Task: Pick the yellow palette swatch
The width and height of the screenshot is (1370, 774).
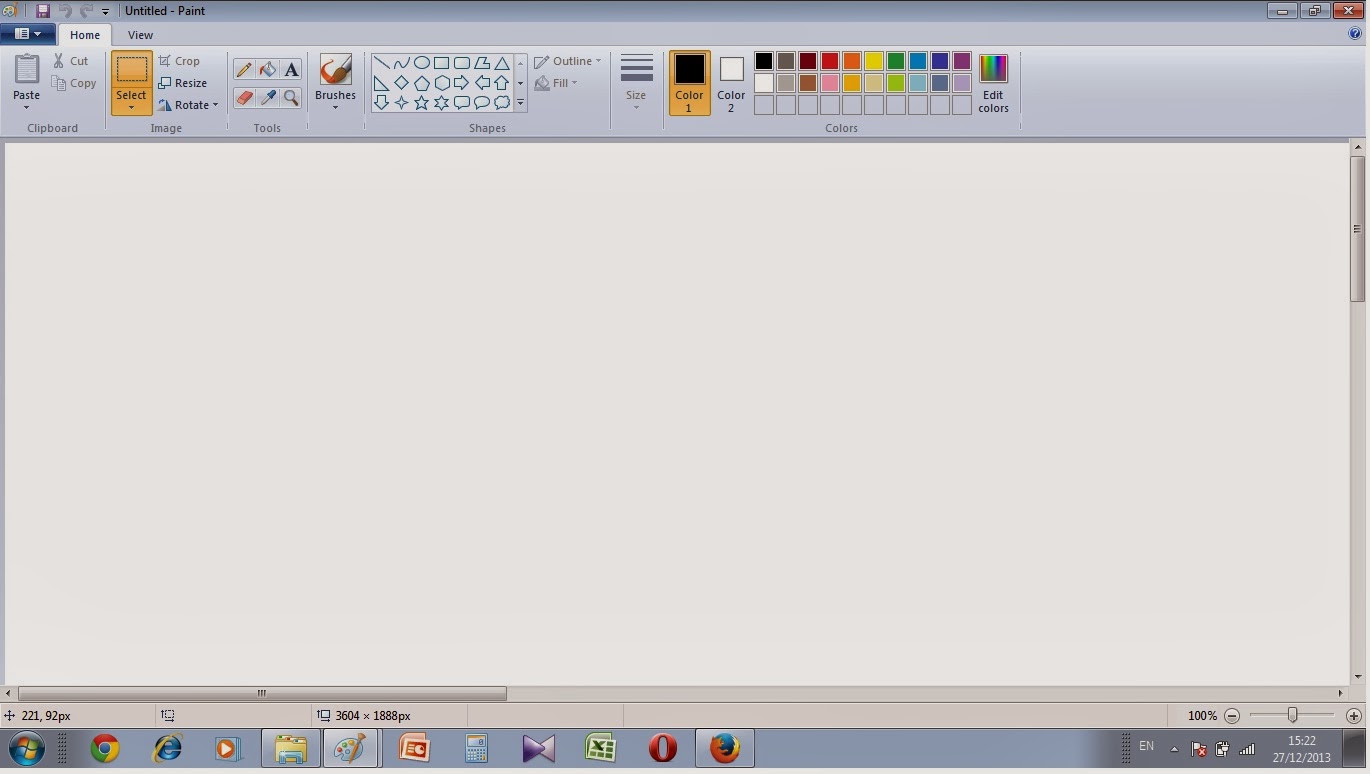Action: [x=874, y=61]
